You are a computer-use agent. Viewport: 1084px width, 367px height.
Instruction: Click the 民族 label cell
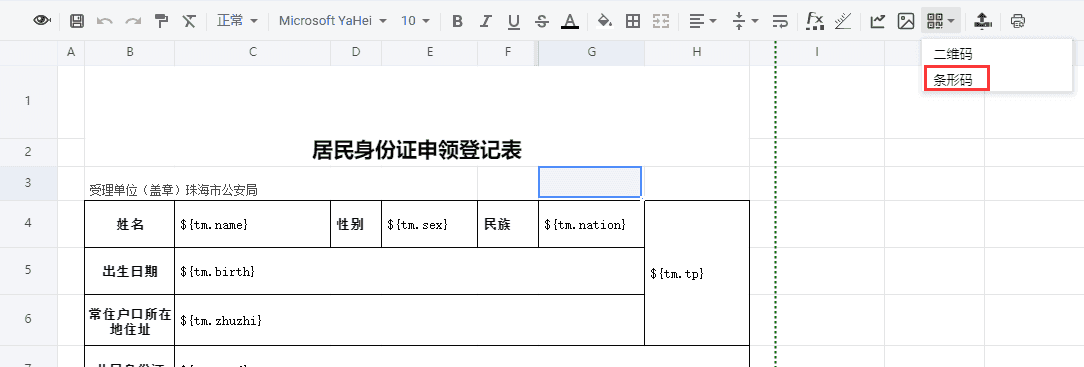pyautogui.click(x=507, y=224)
